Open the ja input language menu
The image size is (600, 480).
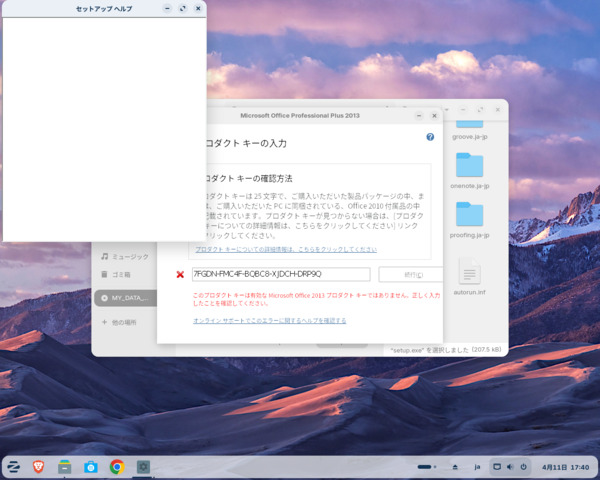point(477,467)
